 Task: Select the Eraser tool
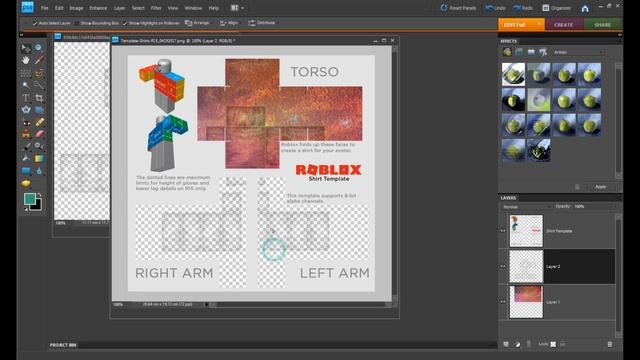pos(39,134)
